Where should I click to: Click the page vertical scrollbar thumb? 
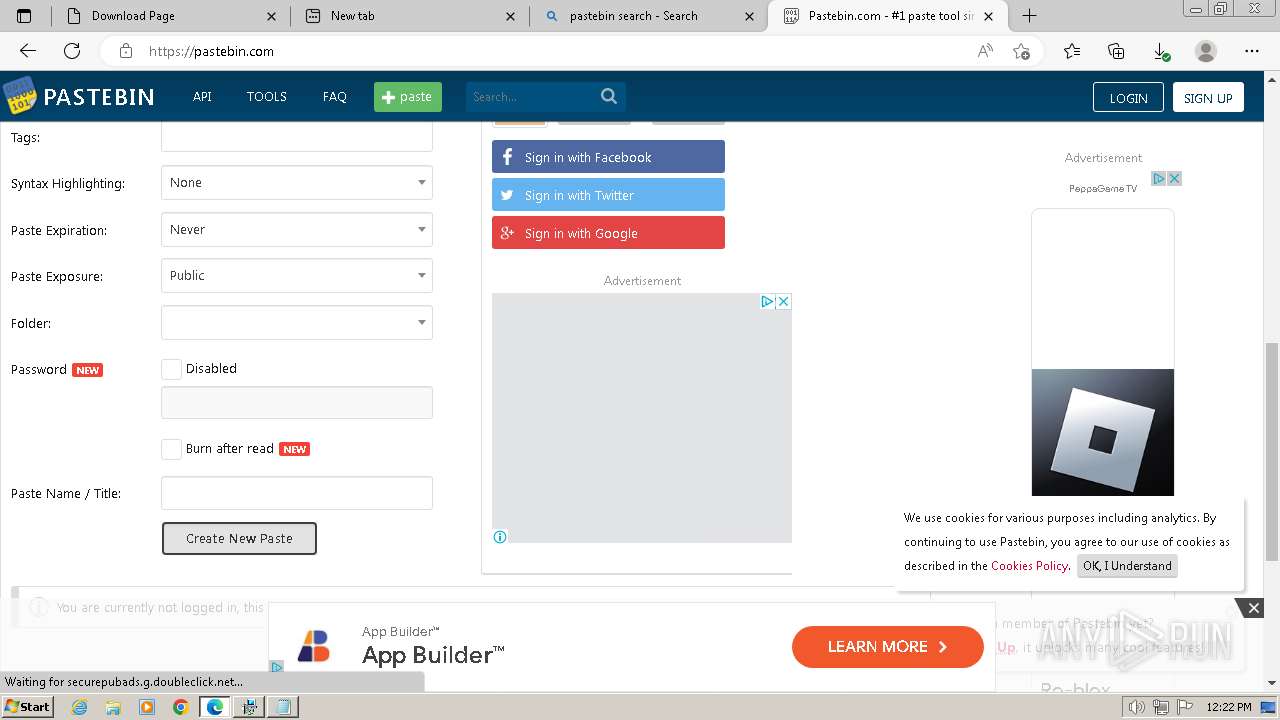pyautogui.click(x=1272, y=451)
